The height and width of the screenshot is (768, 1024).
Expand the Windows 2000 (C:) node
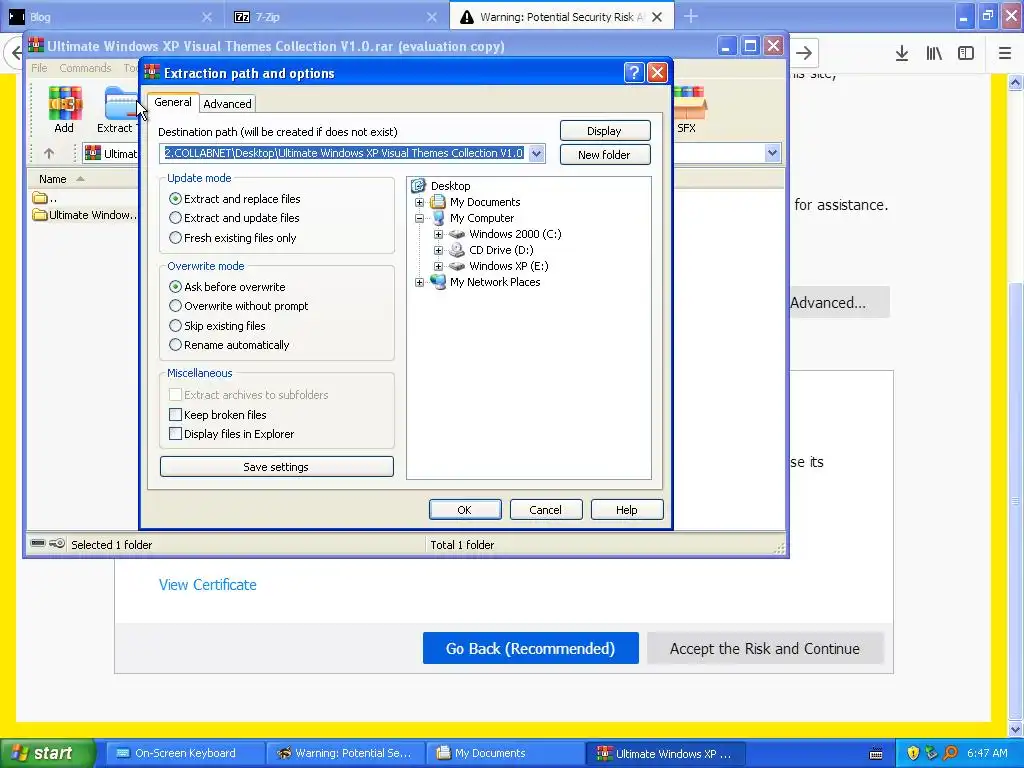click(x=438, y=234)
